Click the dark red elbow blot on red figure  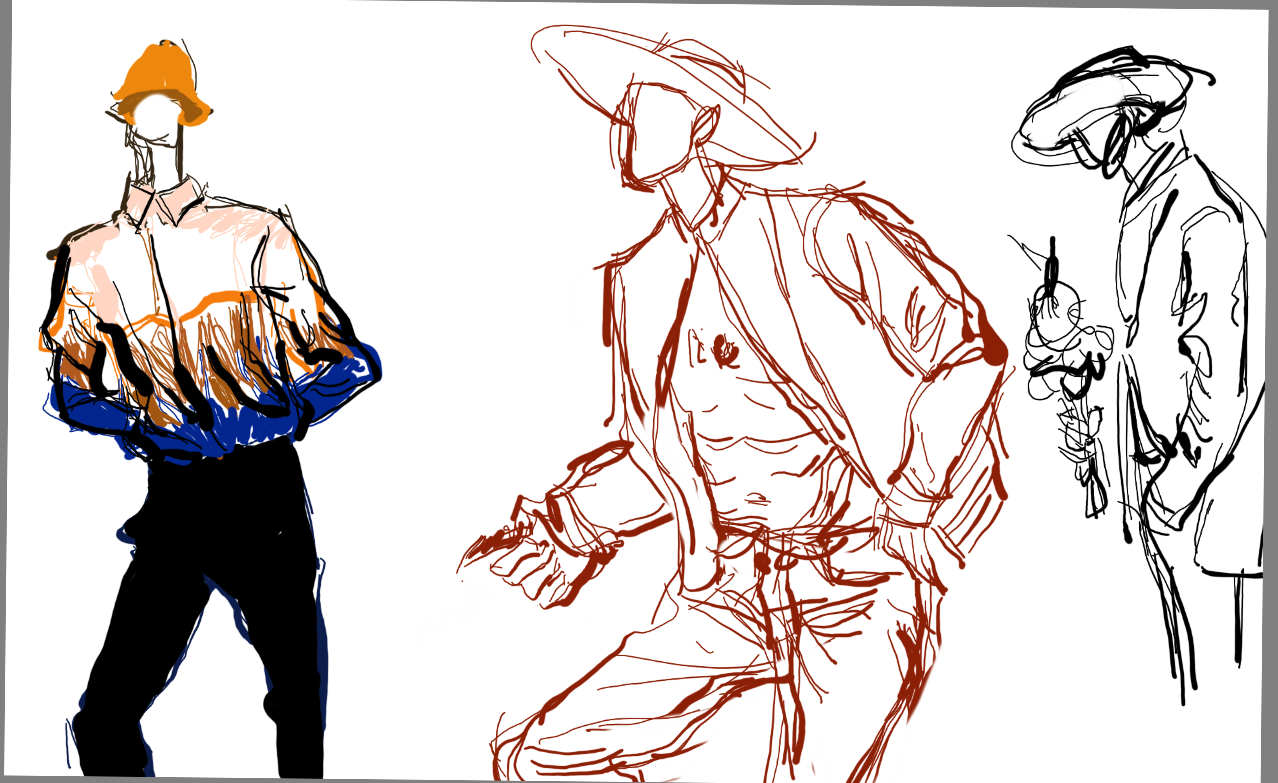994,349
